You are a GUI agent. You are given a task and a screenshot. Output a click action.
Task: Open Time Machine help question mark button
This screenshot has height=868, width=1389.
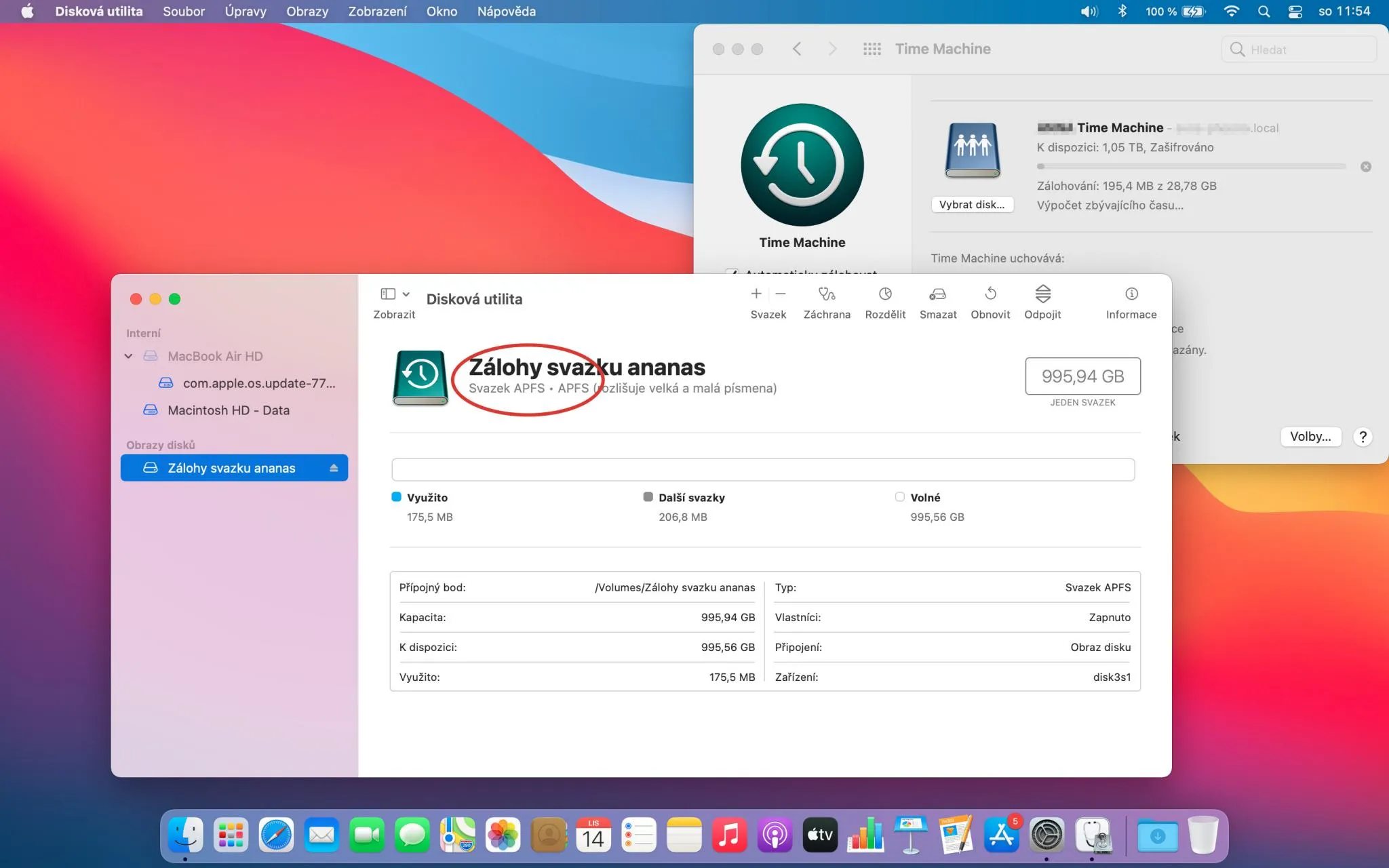1363,437
